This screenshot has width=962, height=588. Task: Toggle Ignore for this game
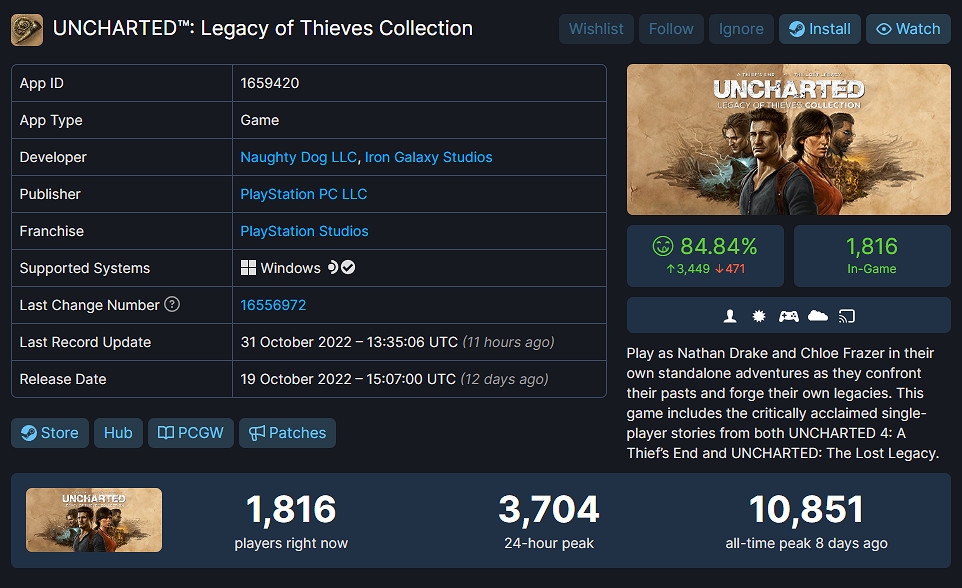741,29
